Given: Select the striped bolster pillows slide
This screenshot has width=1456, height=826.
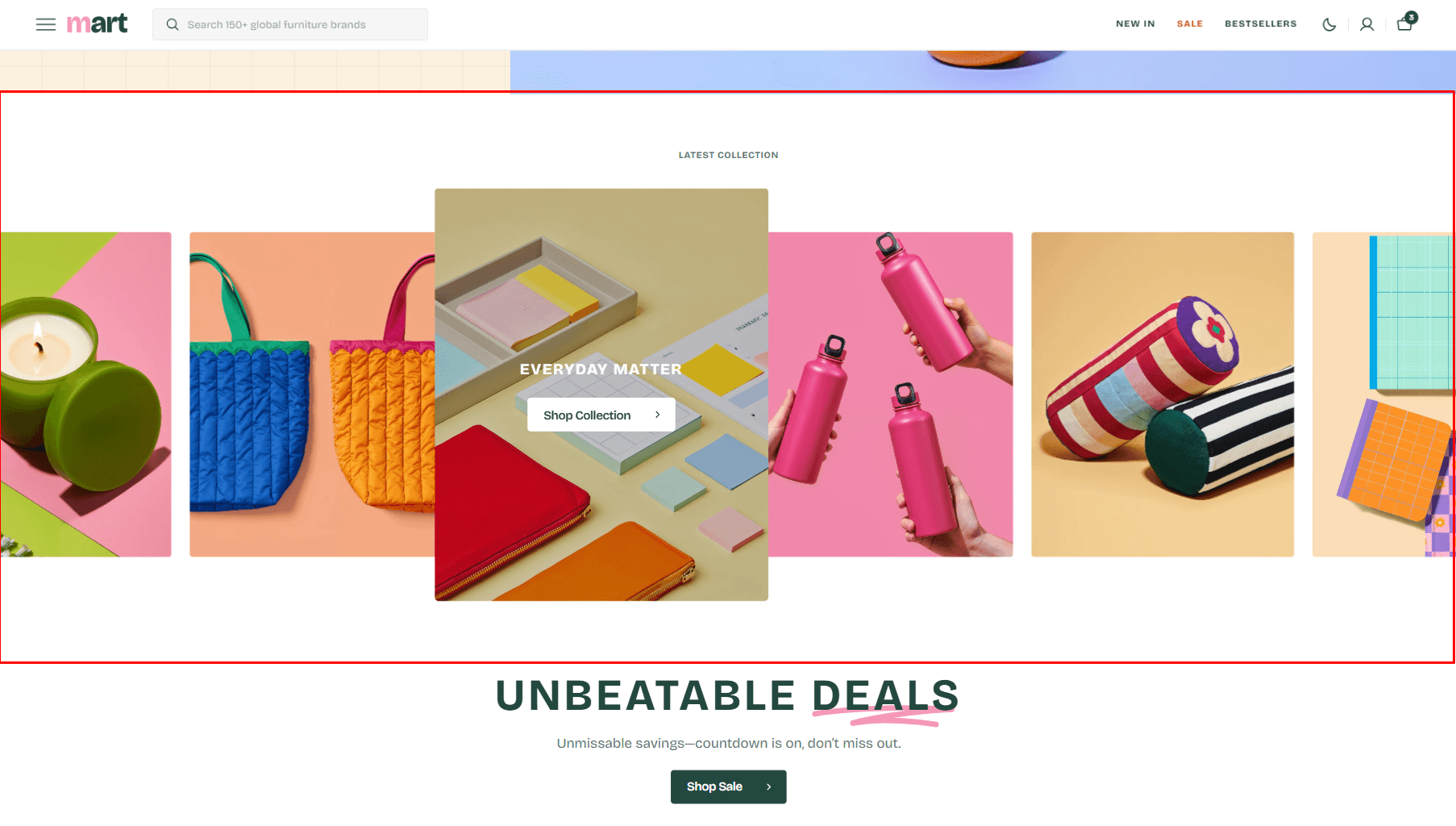Looking at the screenshot, I should (x=1163, y=394).
